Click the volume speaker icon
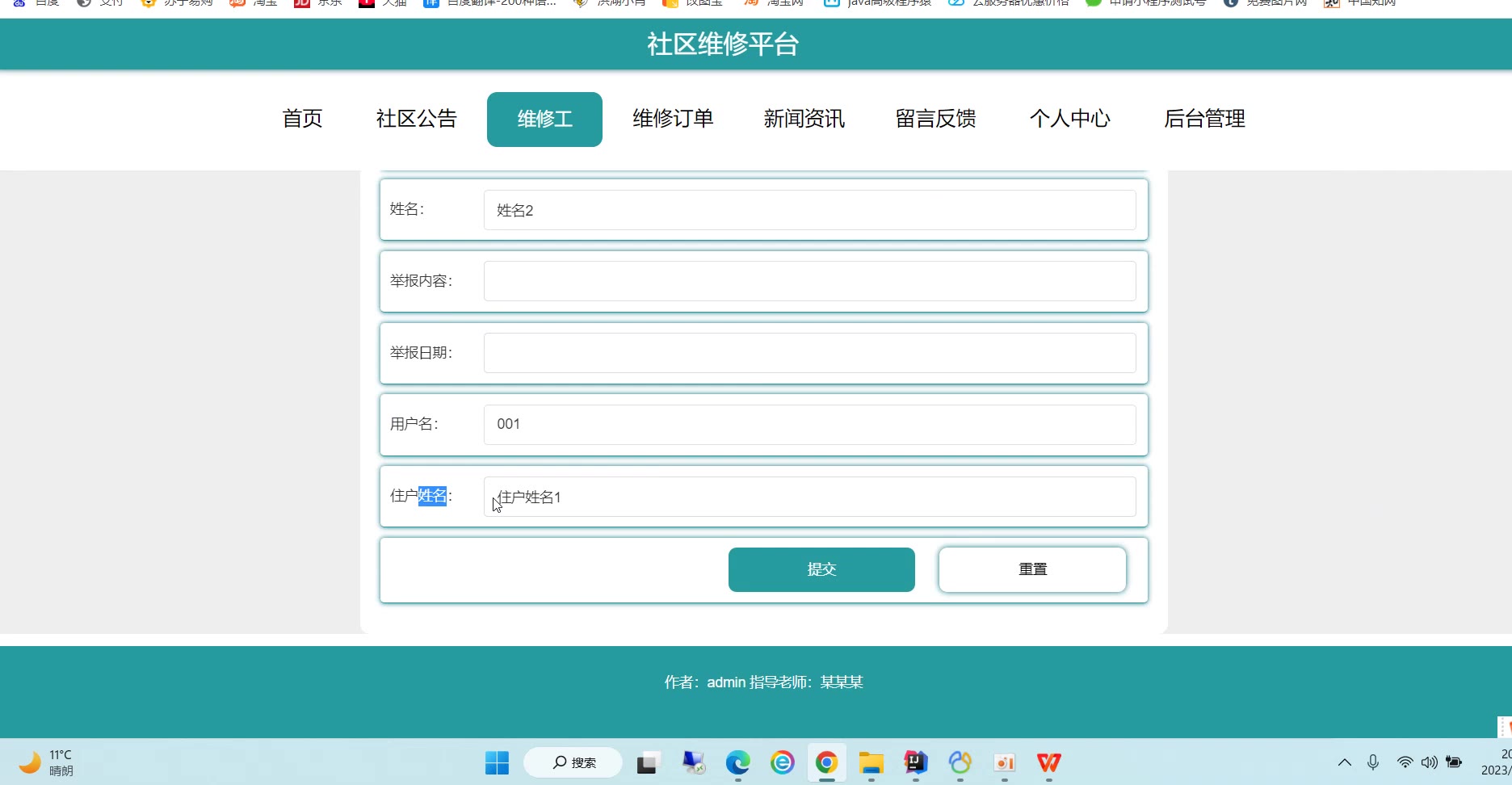 (1430, 762)
